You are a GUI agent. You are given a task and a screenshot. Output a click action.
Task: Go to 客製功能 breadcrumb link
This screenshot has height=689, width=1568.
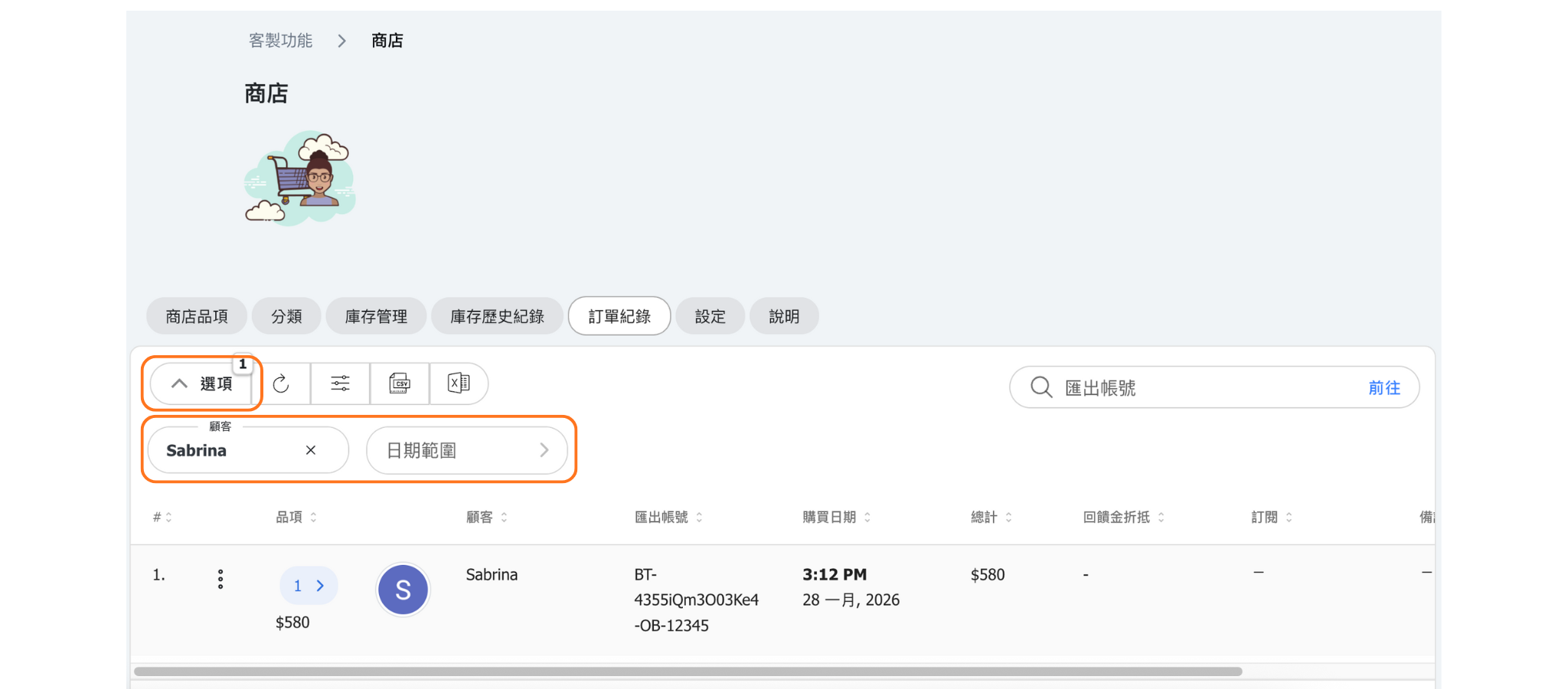tap(280, 41)
